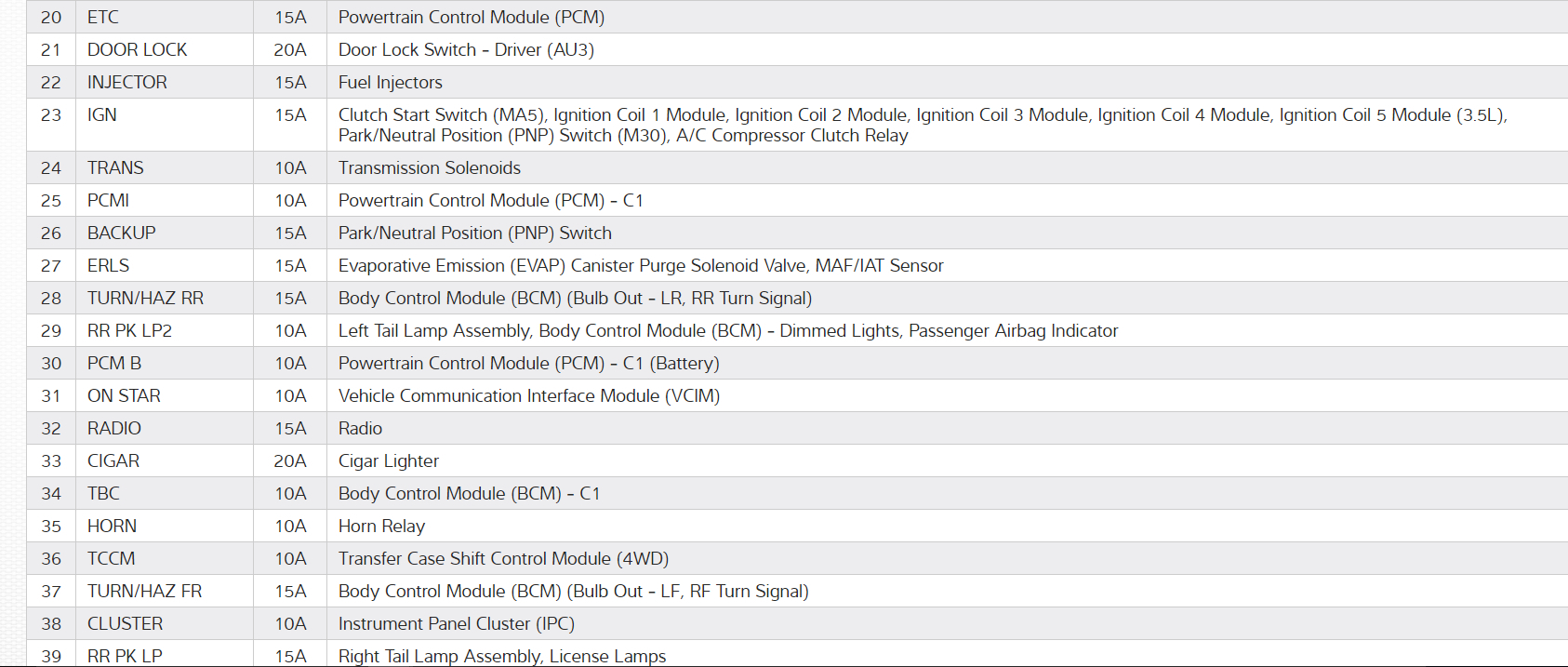Click the 20A rating in CIGAR row

pos(290,461)
